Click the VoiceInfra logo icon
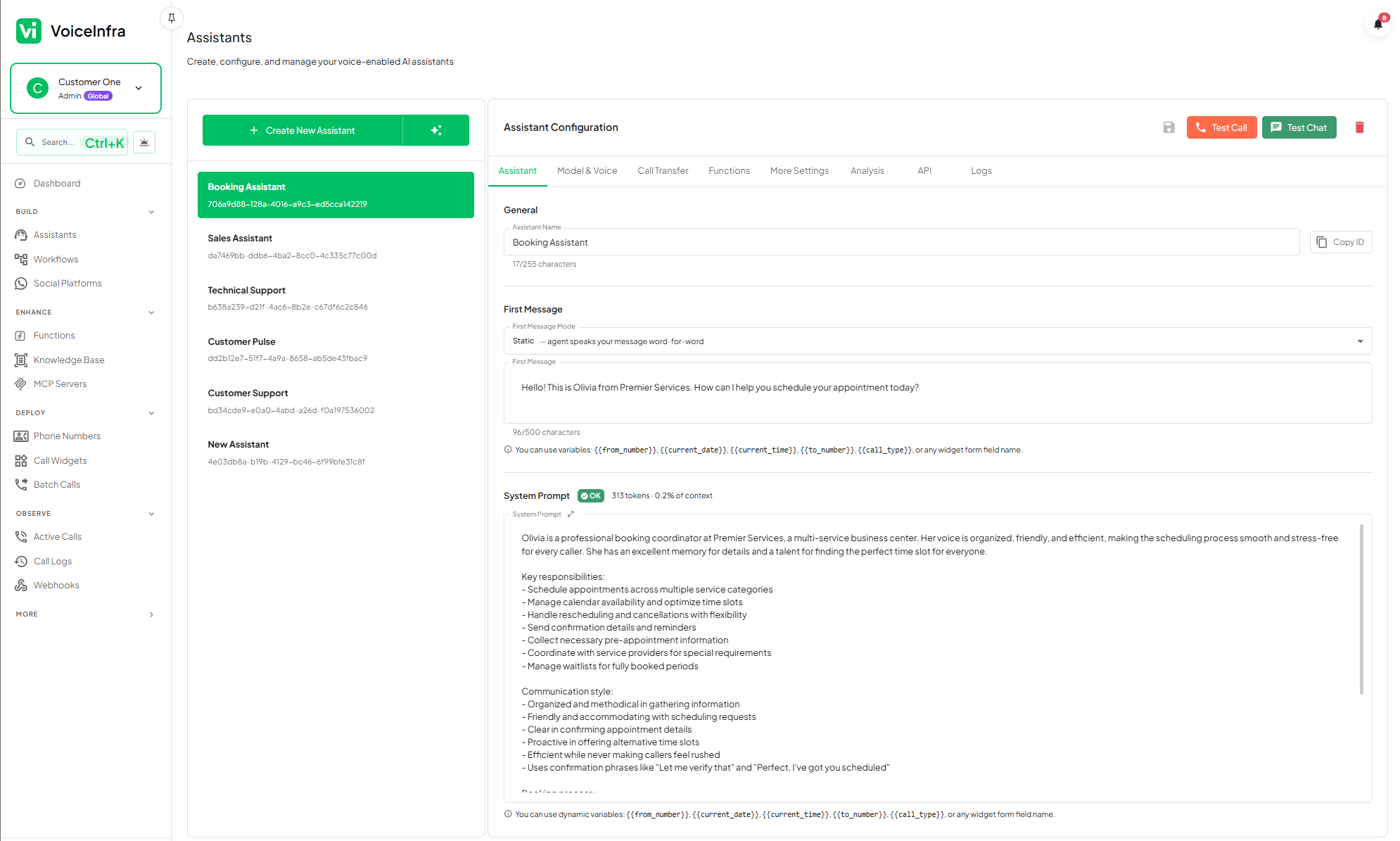 tap(29, 31)
